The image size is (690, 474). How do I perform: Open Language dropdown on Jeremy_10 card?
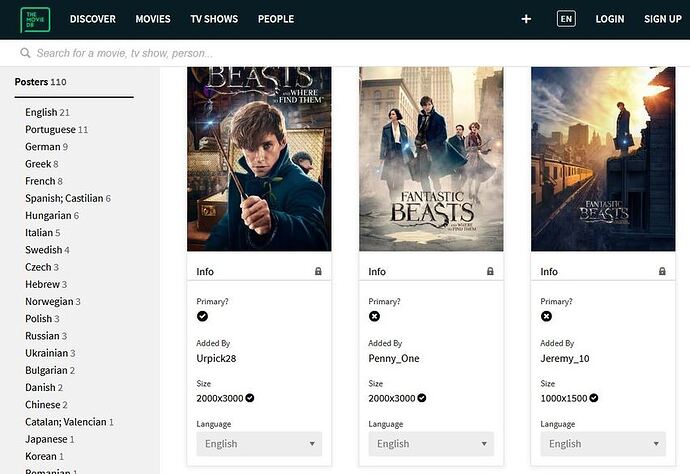pyautogui.click(x=603, y=444)
